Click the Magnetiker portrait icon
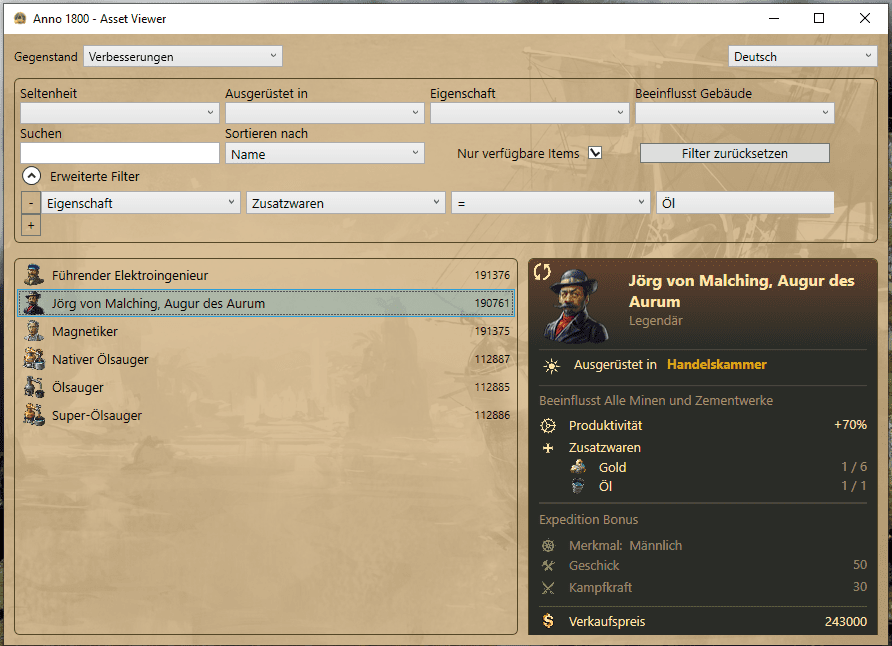892x646 pixels. pos(34,331)
